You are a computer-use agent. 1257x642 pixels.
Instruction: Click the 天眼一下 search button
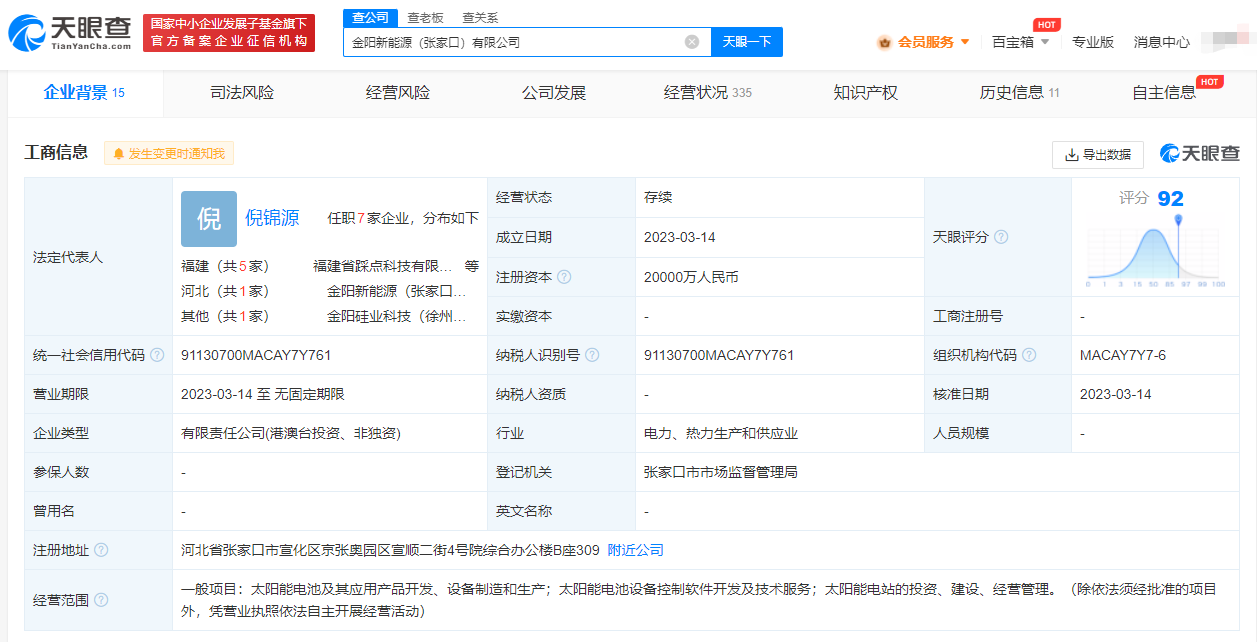(x=747, y=42)
